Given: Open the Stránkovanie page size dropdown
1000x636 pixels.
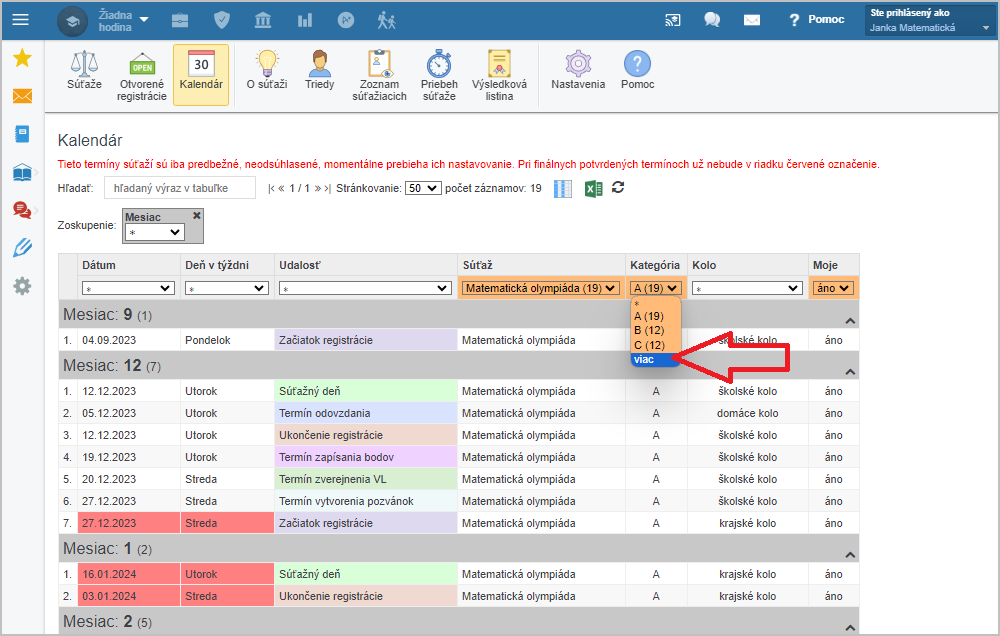Looking at the screenshot, I should pyautogui.click(x=423, y=188).
